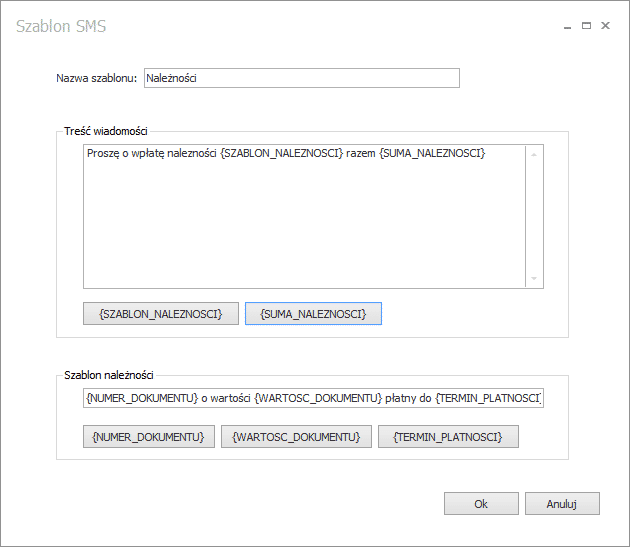Click the Szablon należności group label

tap(109, 375)
